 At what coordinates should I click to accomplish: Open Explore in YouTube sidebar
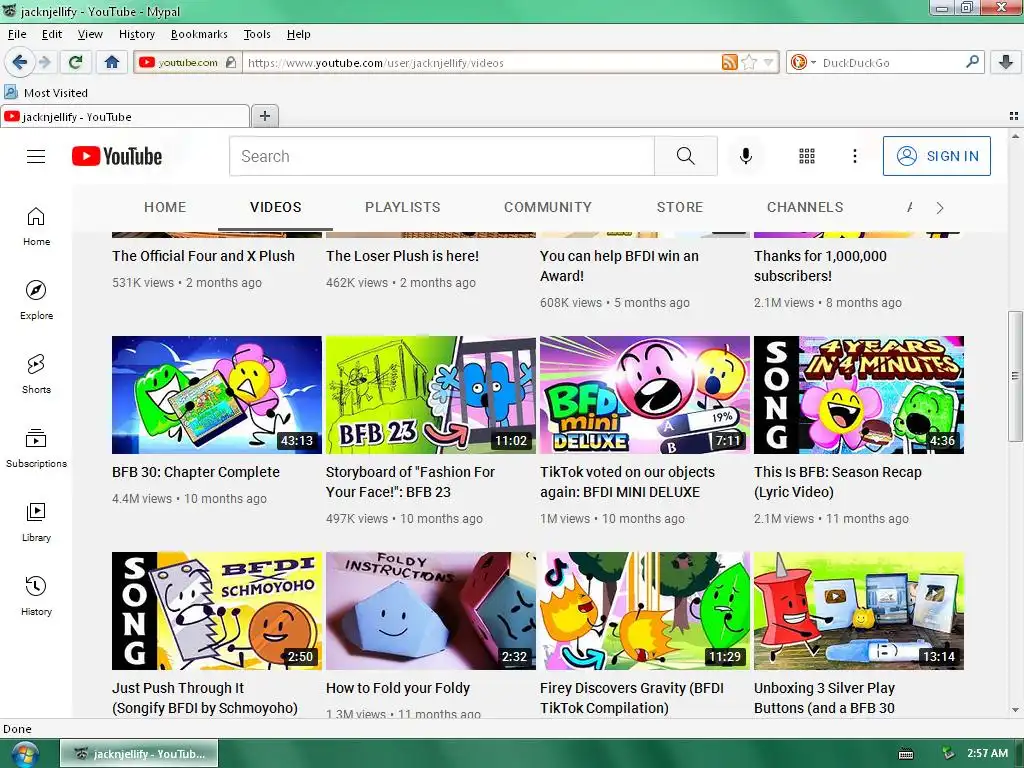36,300
